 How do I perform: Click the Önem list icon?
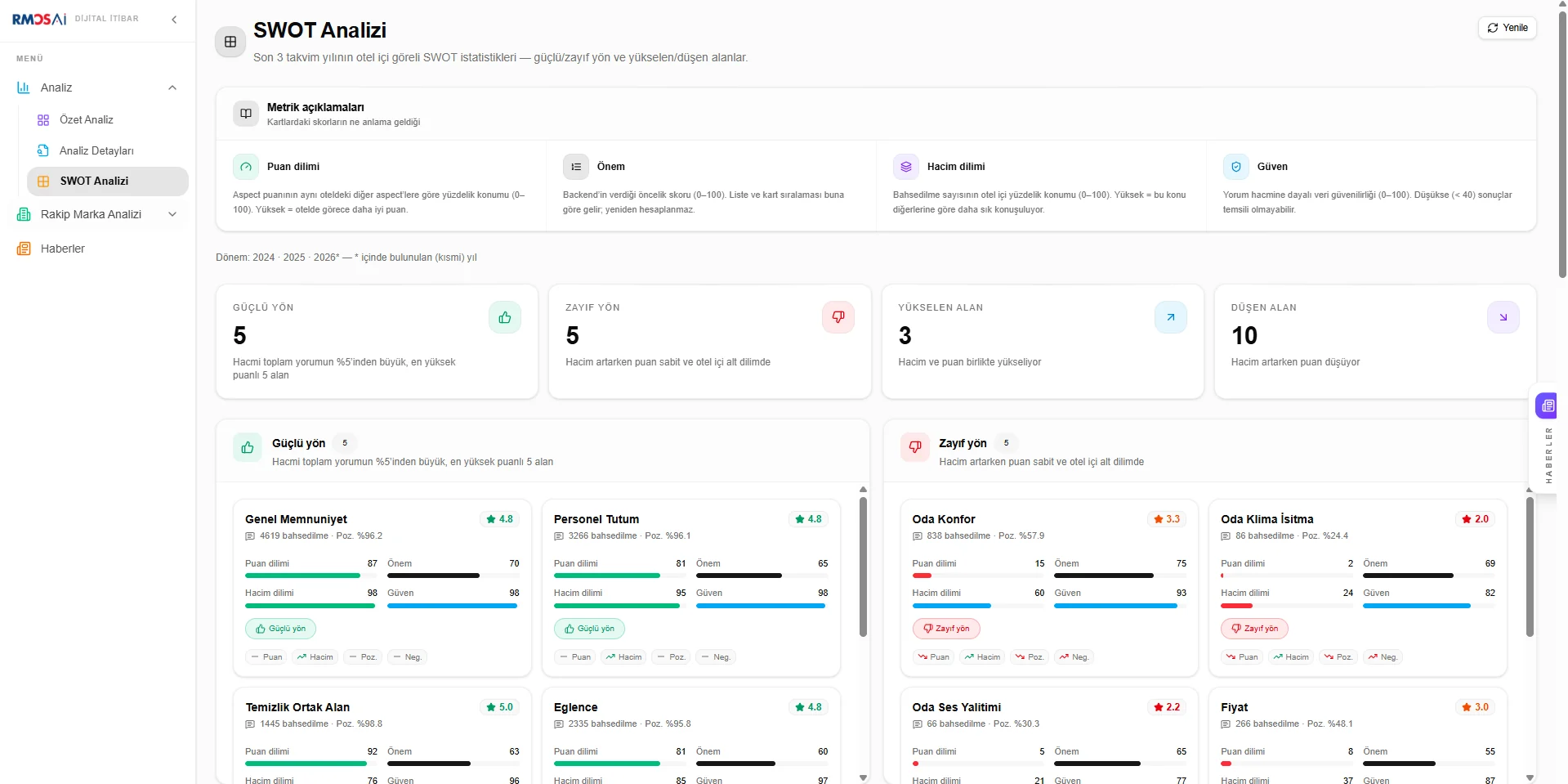pos(576,167)
